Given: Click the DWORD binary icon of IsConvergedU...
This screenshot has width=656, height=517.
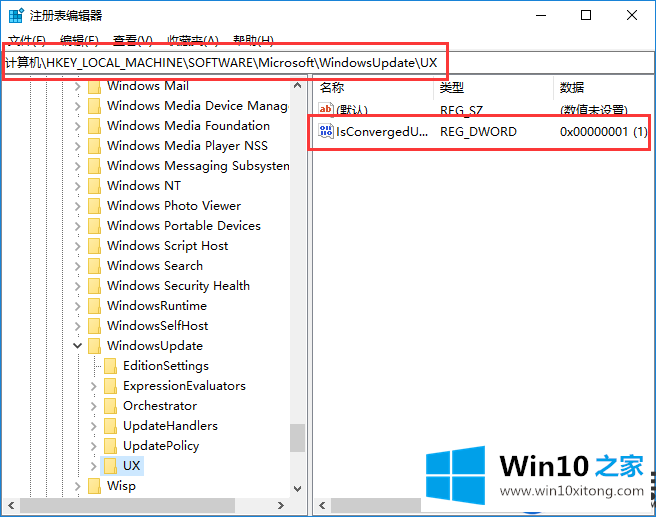Looking at the screenshot, I should point(326,131).
